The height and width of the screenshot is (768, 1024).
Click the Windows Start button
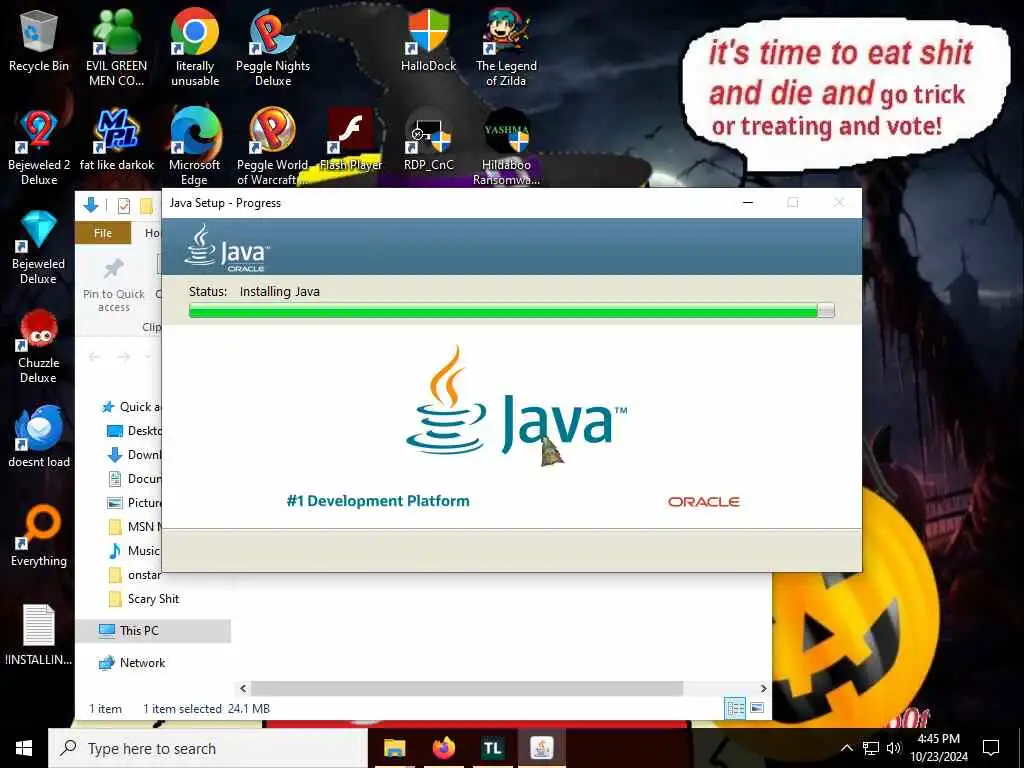point(24,748)
